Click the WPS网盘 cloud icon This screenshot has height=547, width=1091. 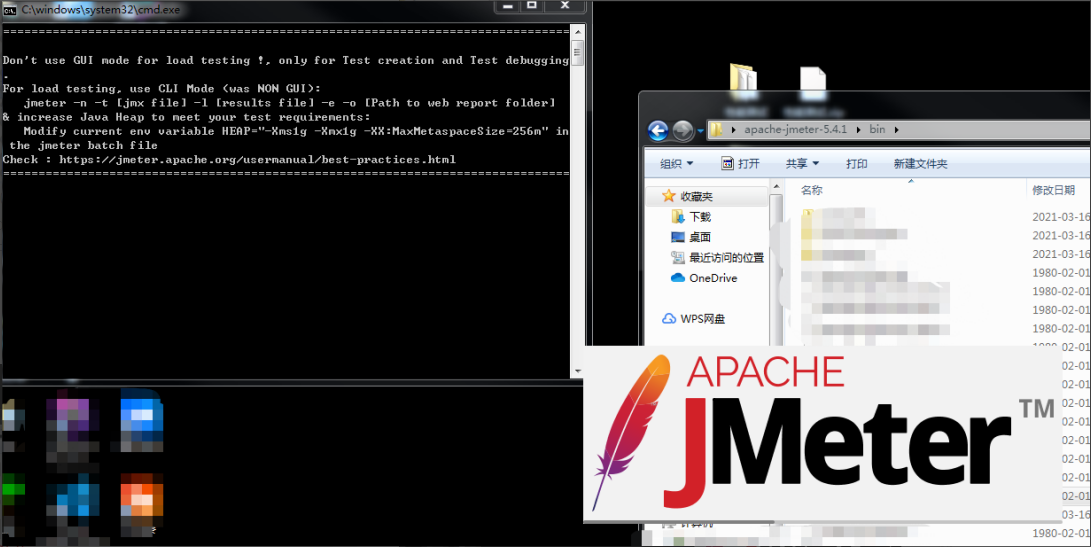669,319
